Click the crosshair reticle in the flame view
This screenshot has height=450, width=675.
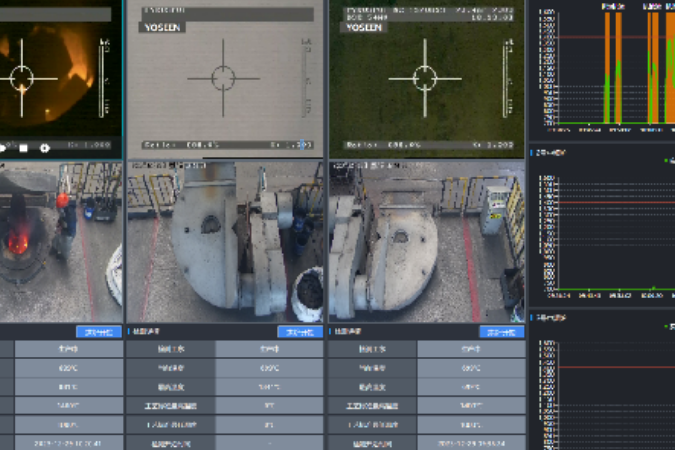[x=21, y=77]
